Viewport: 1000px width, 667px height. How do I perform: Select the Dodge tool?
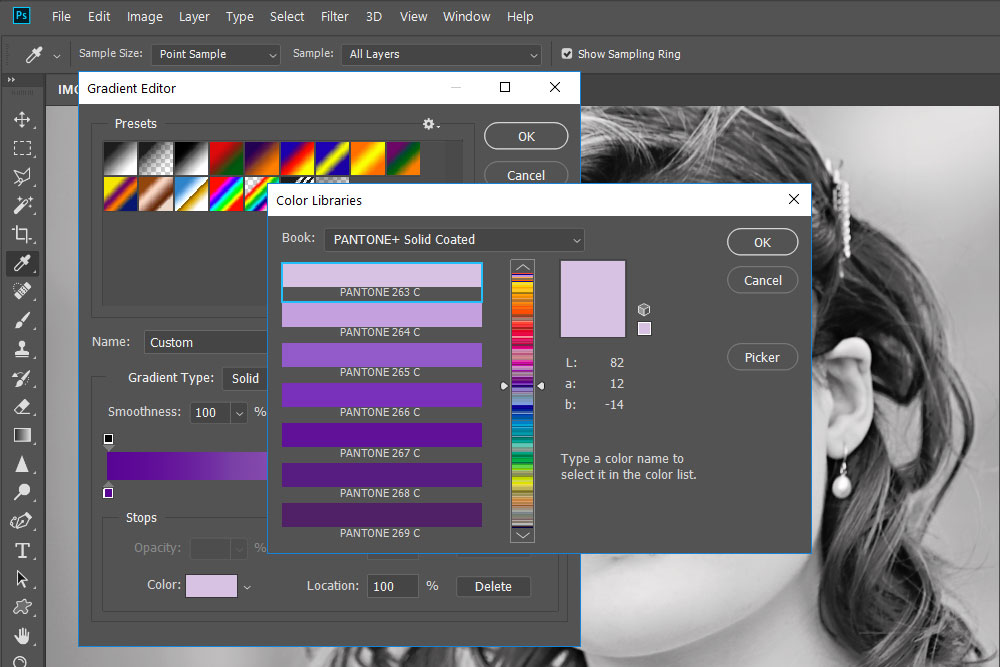point(22,492)
